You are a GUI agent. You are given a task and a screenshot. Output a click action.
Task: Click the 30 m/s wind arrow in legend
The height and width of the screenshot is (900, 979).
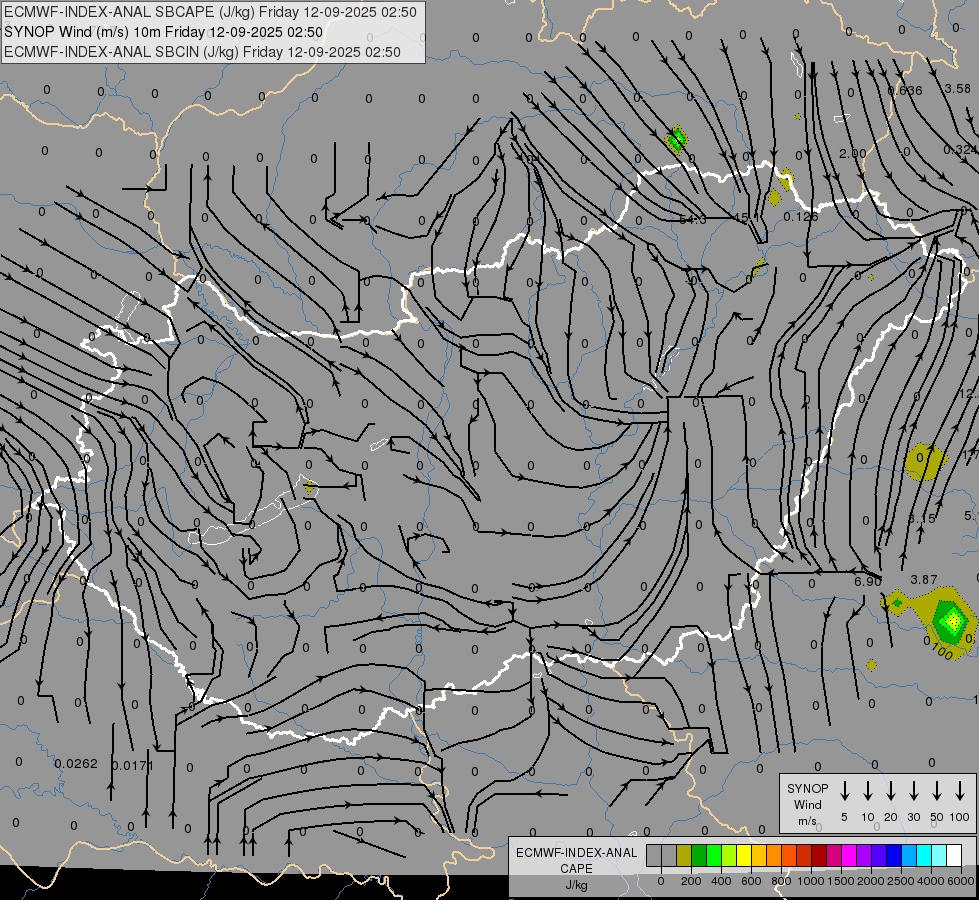click(914, 791)
